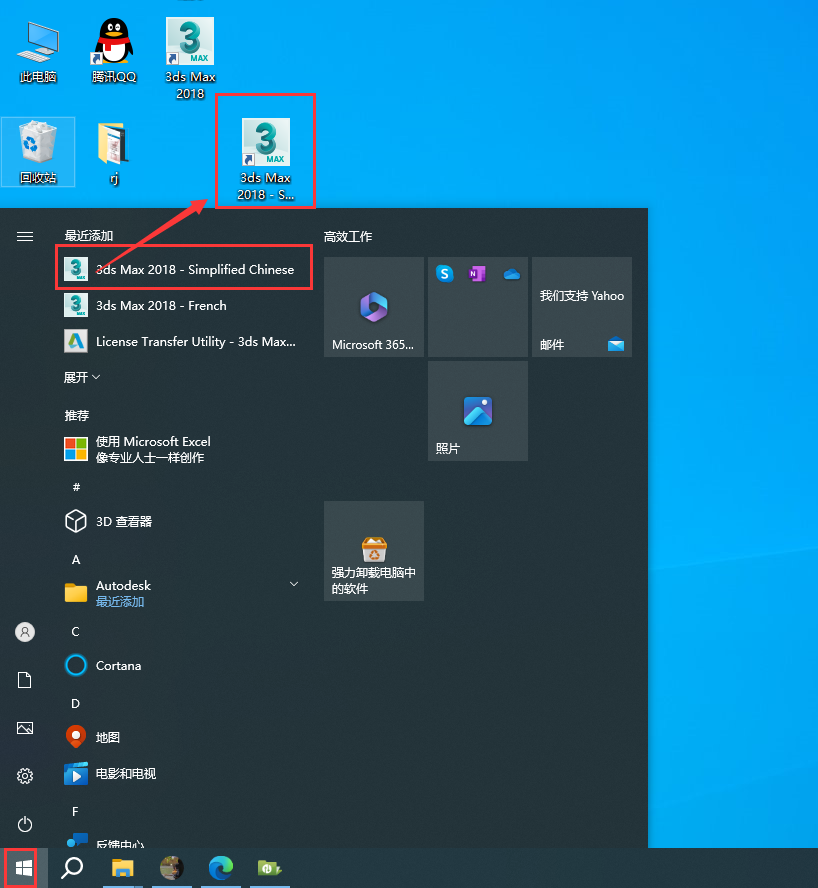The height and width of the screenshot is (888, 818).
Task: Open 强力卸载电脑中的软件 tile
Action: (374, 551)
